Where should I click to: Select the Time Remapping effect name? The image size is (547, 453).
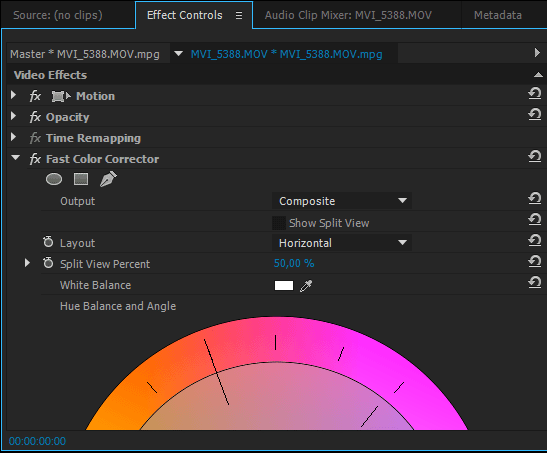(x=93, y=138)
